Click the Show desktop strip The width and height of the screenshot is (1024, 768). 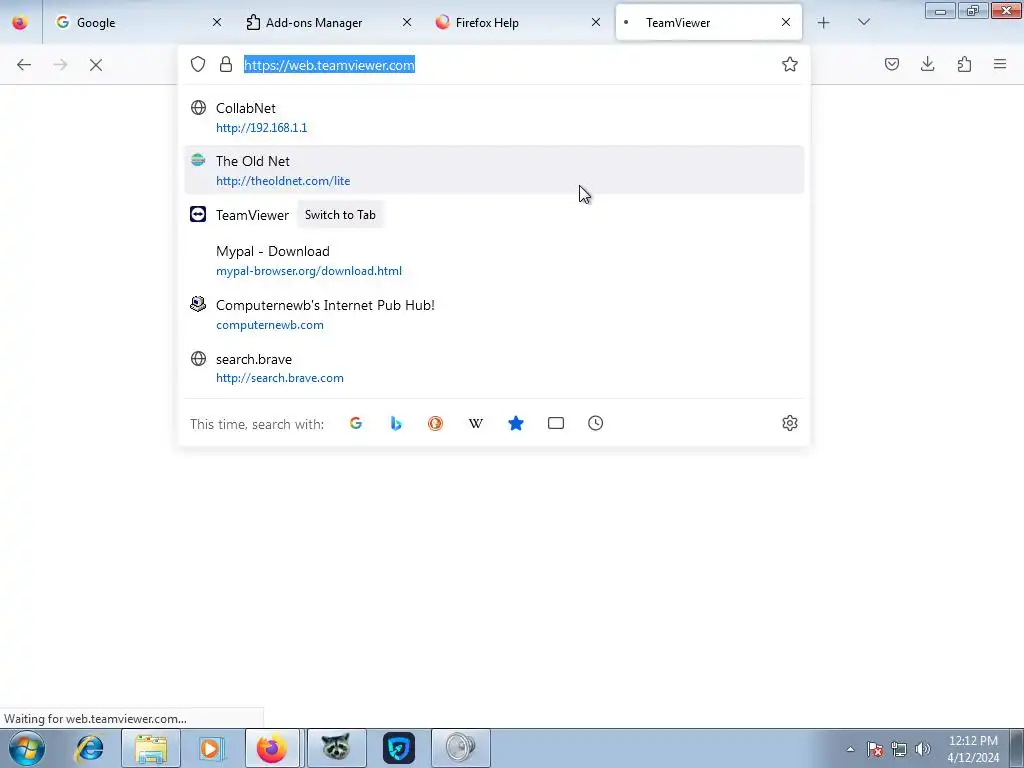[1017, 748]
